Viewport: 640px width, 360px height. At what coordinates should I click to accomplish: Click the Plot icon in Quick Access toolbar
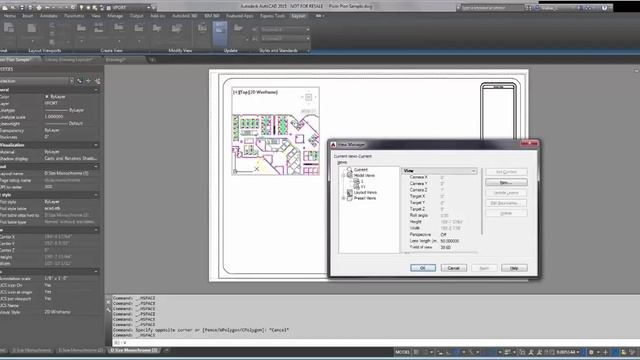[39, 7]
